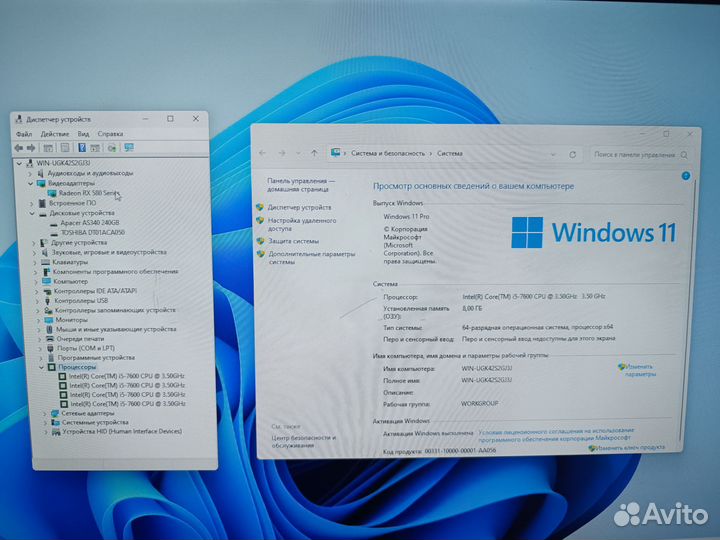720x540 pixels.
Task: Click the adapter icon beside Radeon RX 580 Series
Action: pos(52,193)
